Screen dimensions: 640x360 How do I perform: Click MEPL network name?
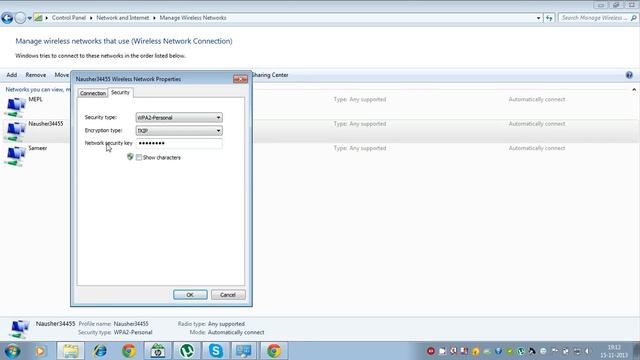(36, 99)
